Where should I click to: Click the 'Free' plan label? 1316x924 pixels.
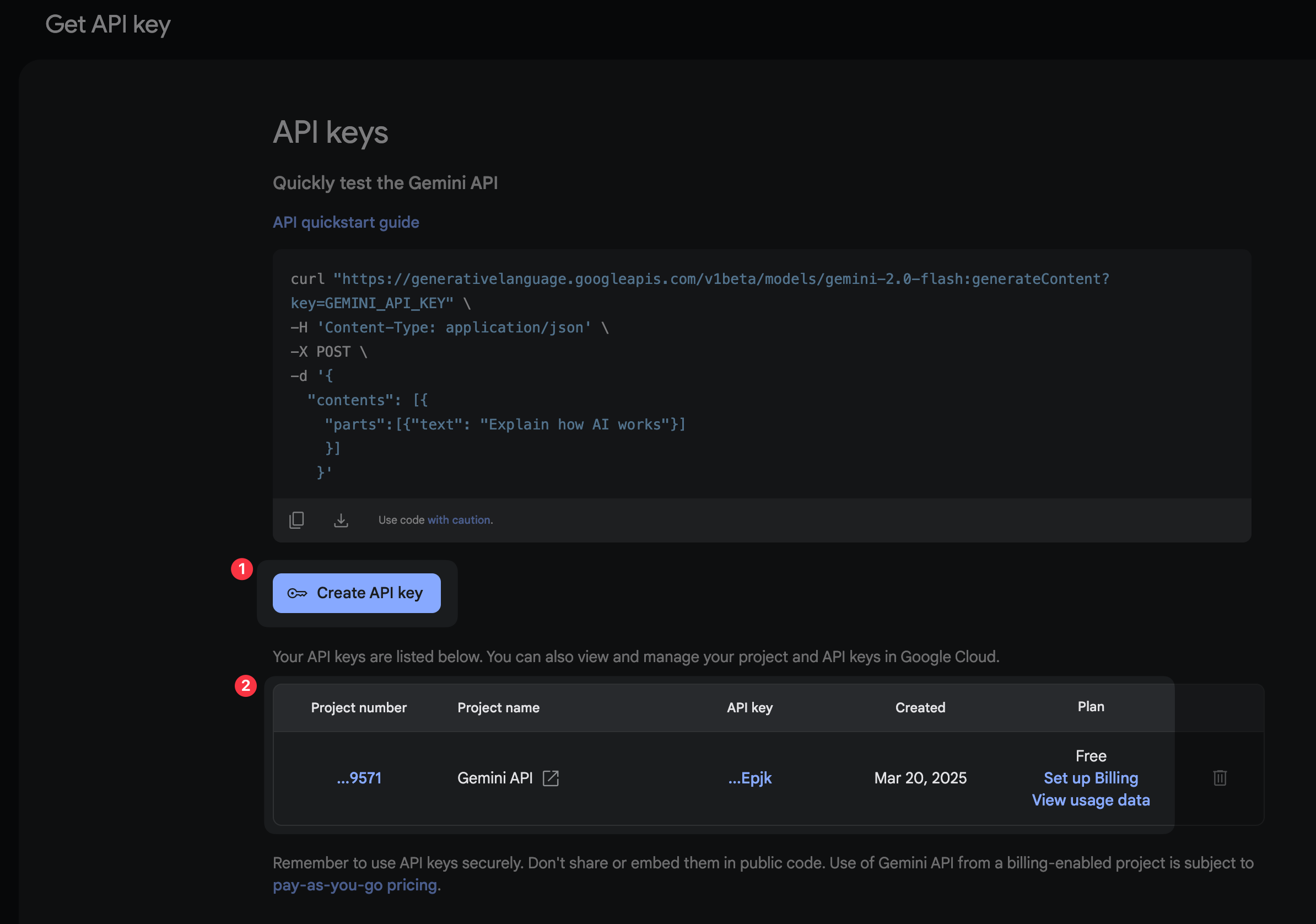1091,756
